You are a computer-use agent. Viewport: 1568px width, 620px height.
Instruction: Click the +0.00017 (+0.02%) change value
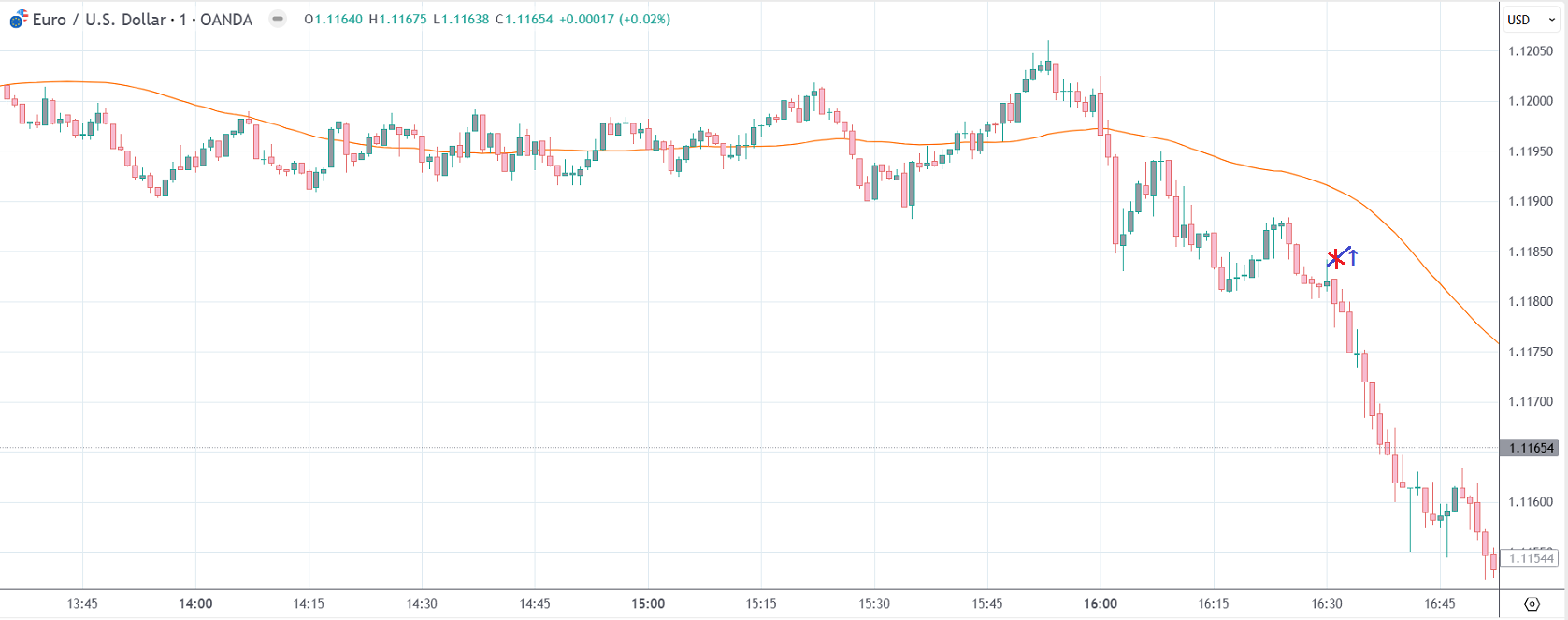click(x=614, y=20)
